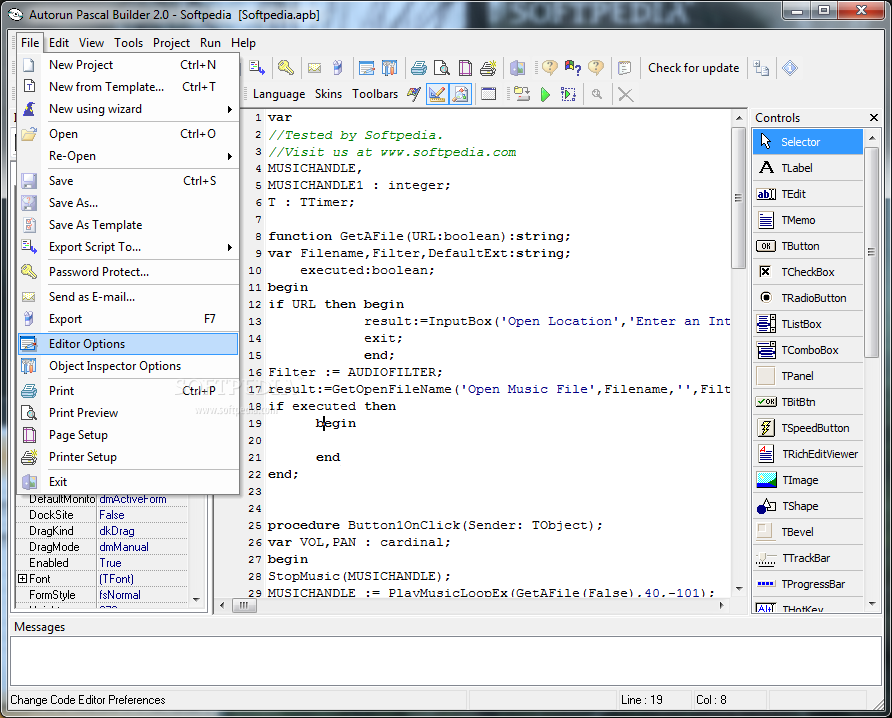Click the Print toolbar icon
The height and width of the screenshot is (718, 892).
[419, 68]
